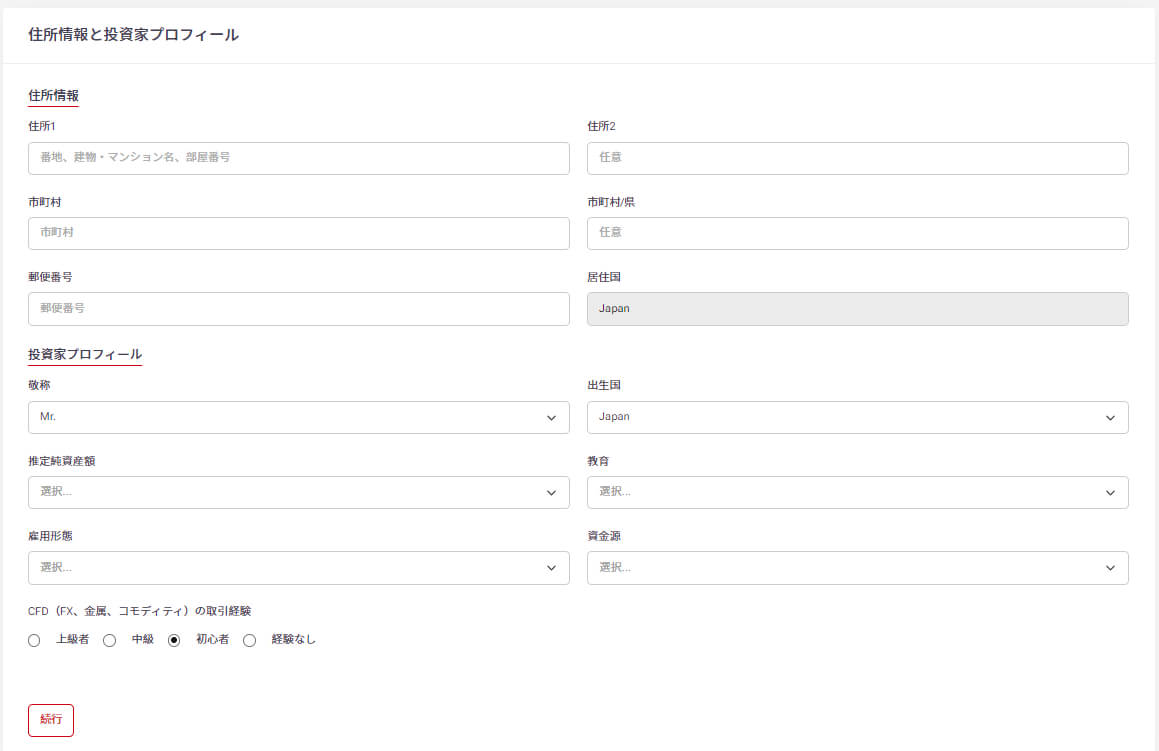Screen dimensions: 1159x751
Task: Expand the 資金源 dropdown
Action: pyautogui.click(x=857, y=567)
